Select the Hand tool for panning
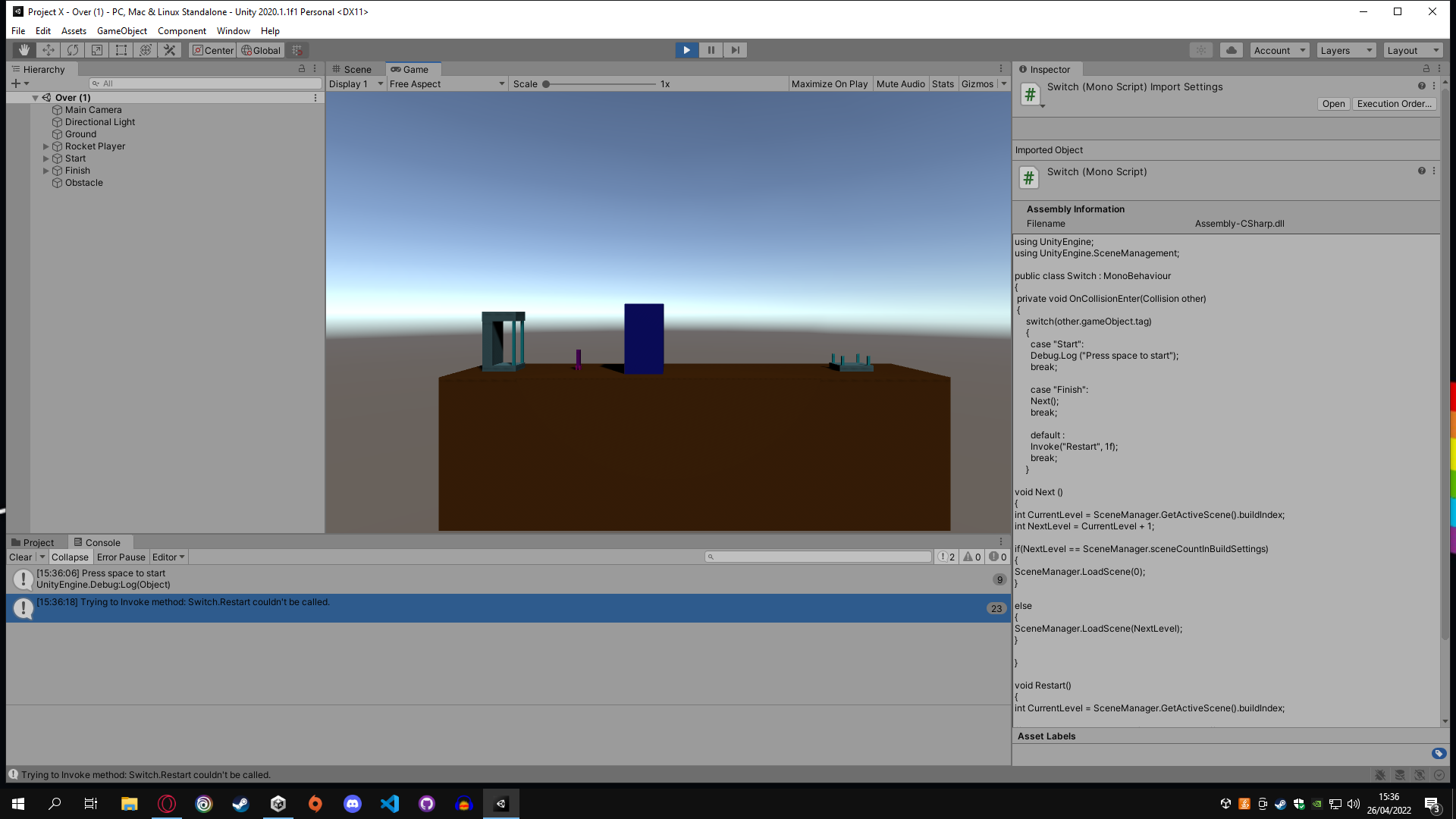 [x=24, y=49]
